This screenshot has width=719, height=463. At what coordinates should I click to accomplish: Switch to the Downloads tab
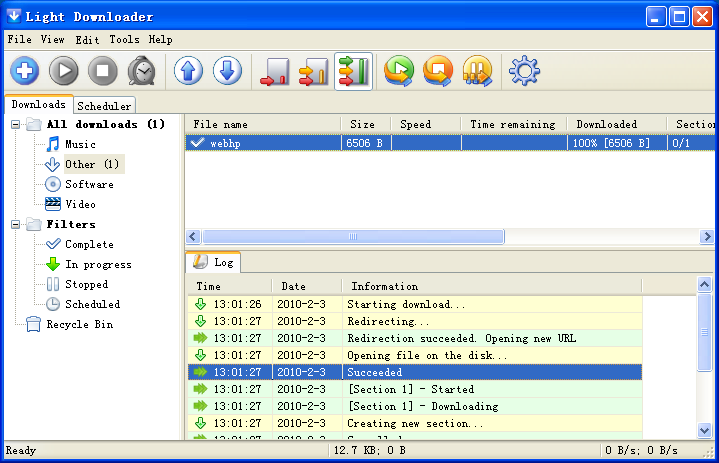click(x=39, y=104)
